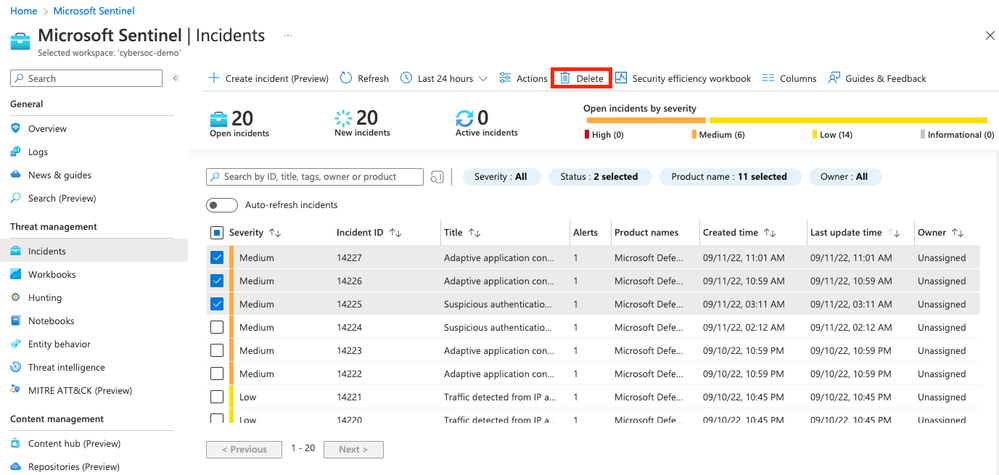Click the Medium (6) severity legend

click(718, 135)
